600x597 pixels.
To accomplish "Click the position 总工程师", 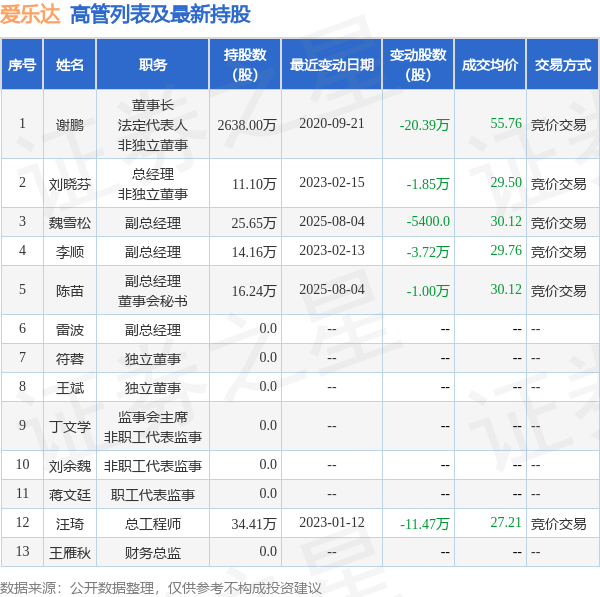I will [153, 524].
